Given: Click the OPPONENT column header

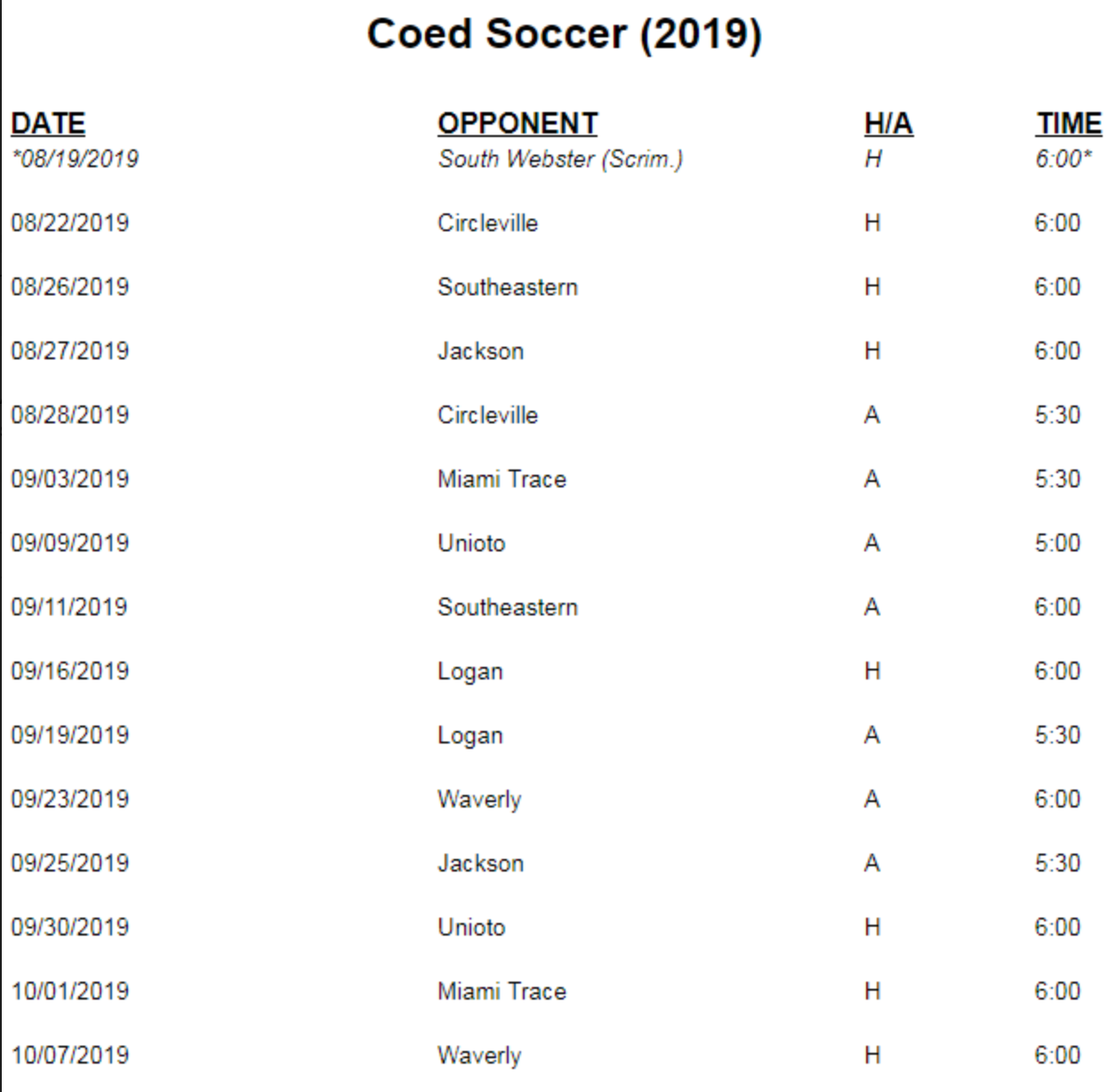Looking at the screenshot, I should tap(518, 123).
